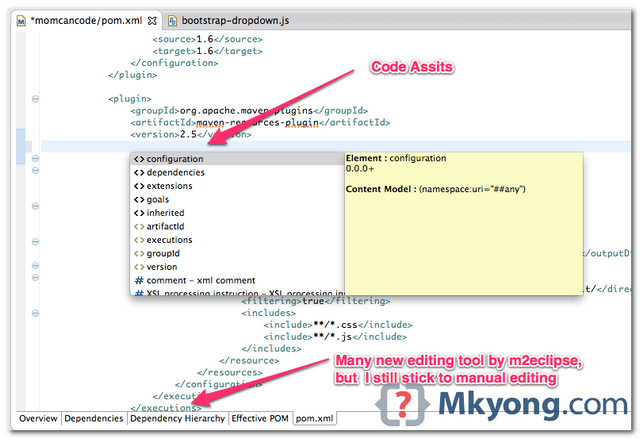Image resolution: width=640 pixels, height=439 pixels.
Task: Collapse the fold marker next to 'configuration' suggestion row
Action: [36, 158]
